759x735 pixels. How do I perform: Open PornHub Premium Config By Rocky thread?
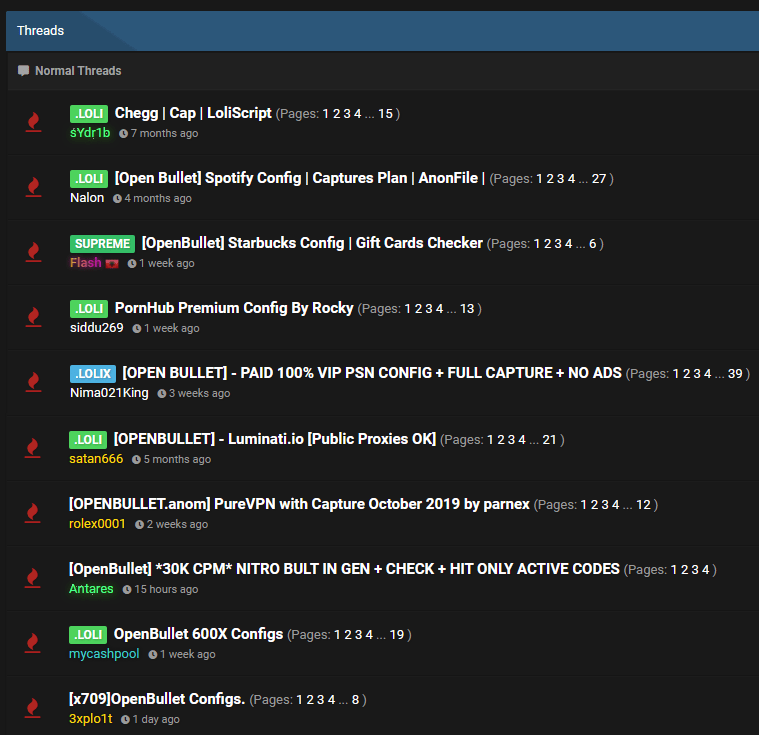234,308
